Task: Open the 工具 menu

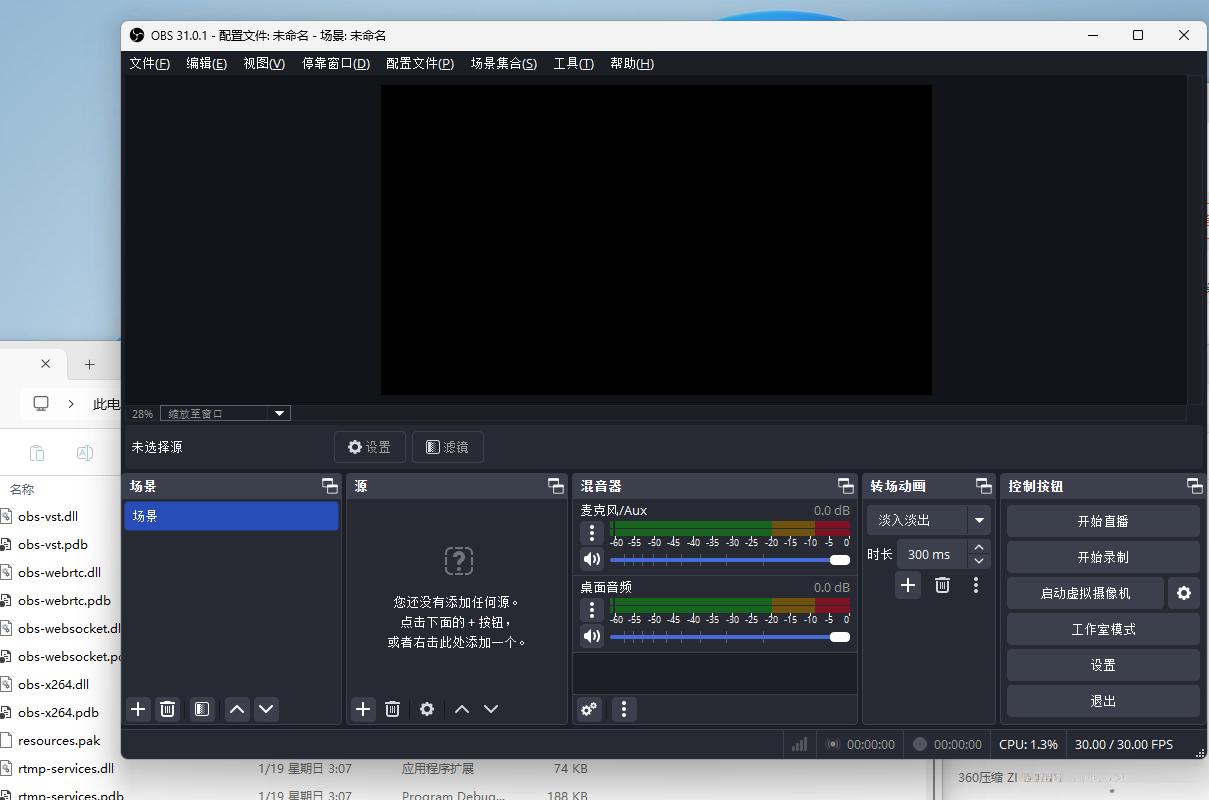Action: (573, 63)
